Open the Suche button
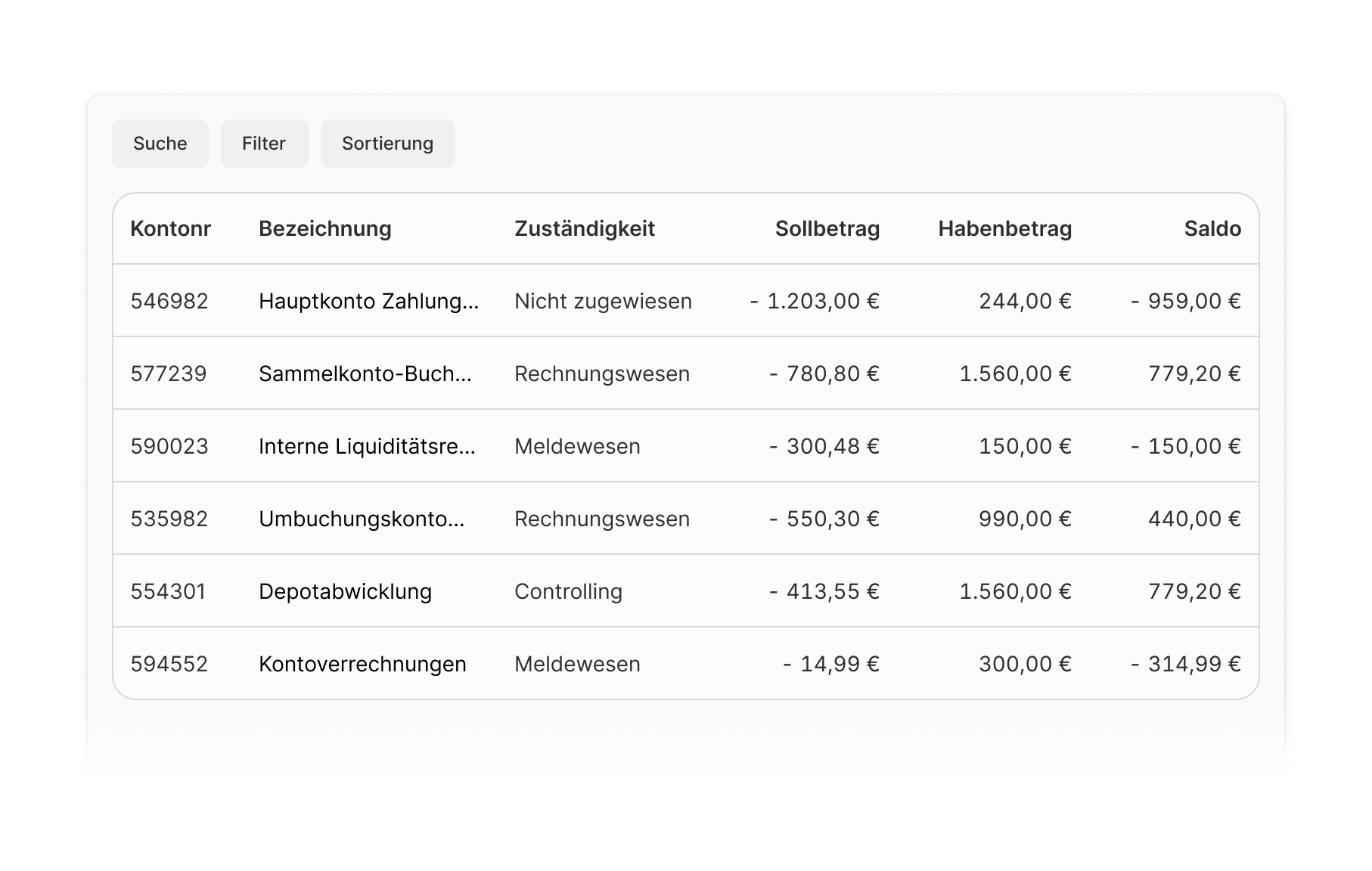The image size is (1372, 871). [x=160, y=144]
